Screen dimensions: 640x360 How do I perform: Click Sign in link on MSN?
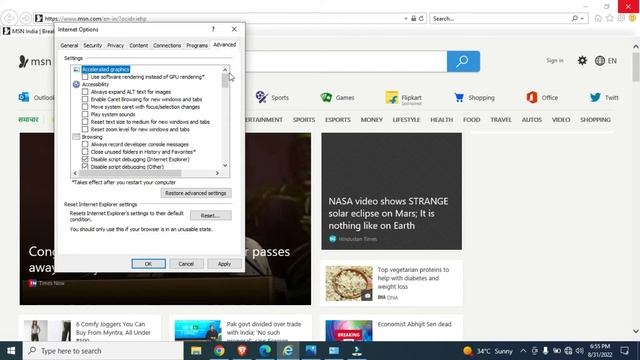(555, 60)
